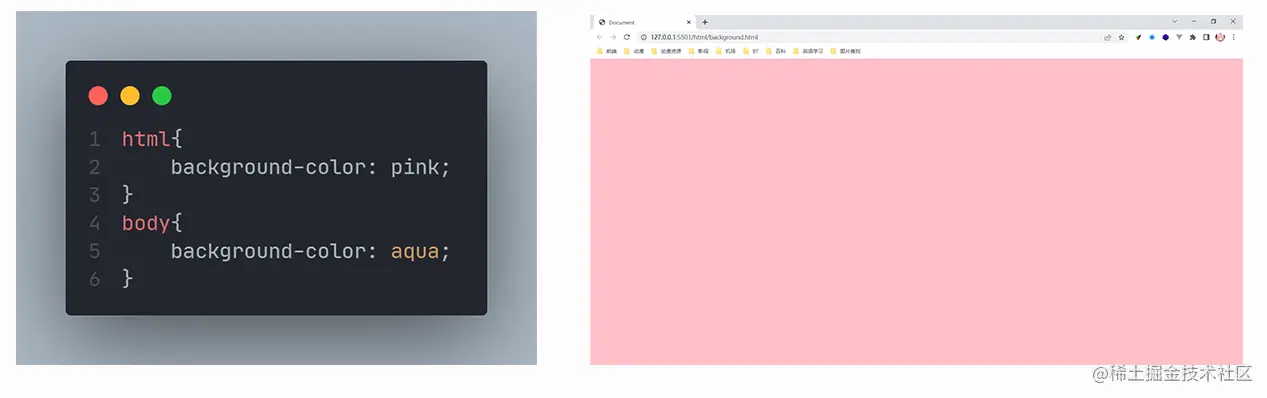The height and width of the screenshot is (398, 1267).
Task: Close the Document tab
Action: [x=689, y=22]
